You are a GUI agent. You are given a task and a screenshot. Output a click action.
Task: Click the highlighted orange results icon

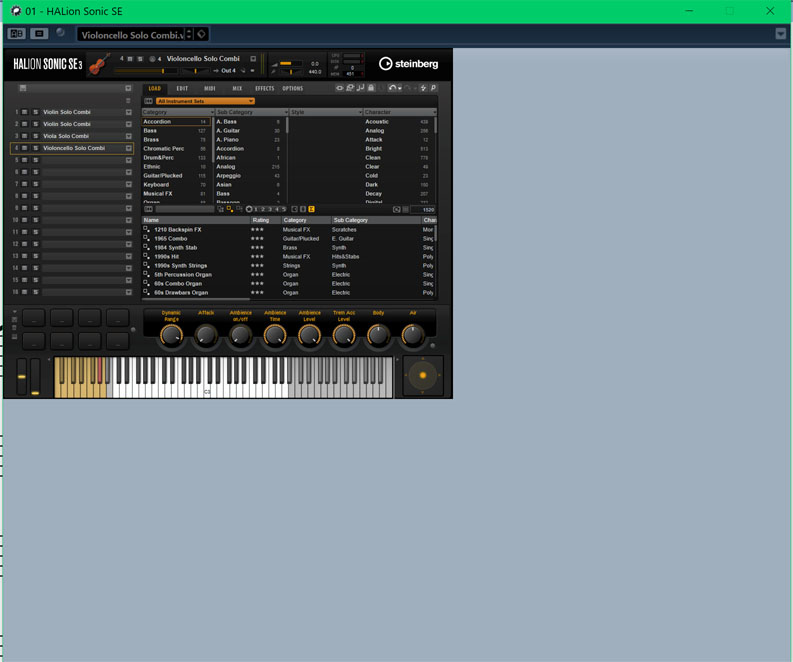coord(230,209)
